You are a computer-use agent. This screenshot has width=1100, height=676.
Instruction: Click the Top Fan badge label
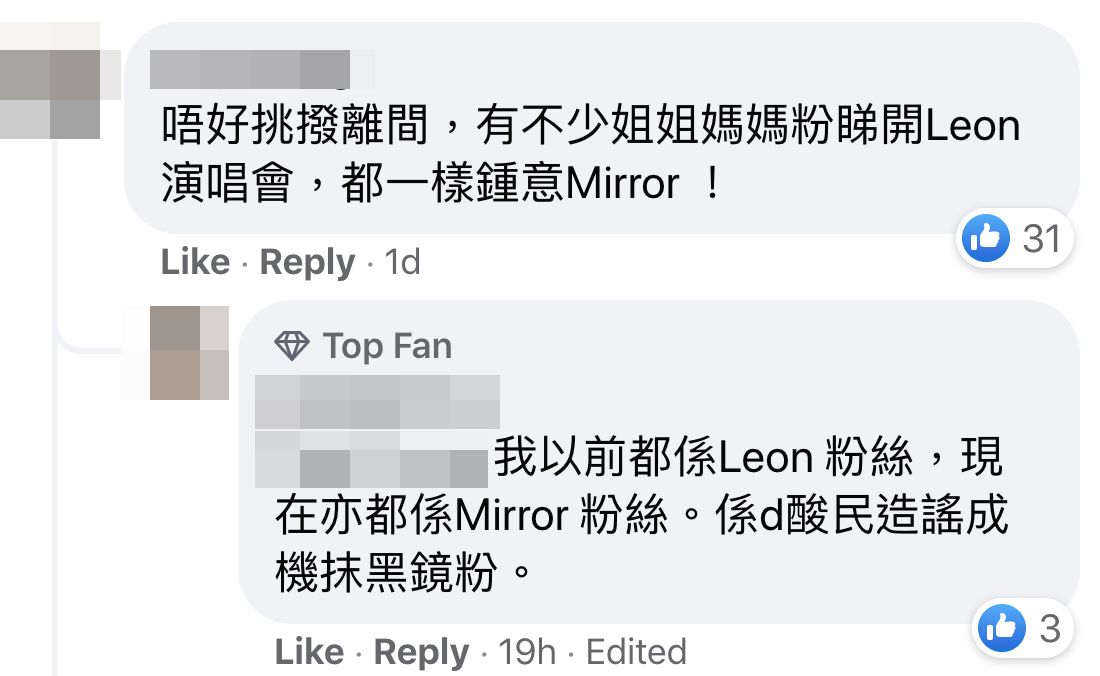[x=387, y=346]
